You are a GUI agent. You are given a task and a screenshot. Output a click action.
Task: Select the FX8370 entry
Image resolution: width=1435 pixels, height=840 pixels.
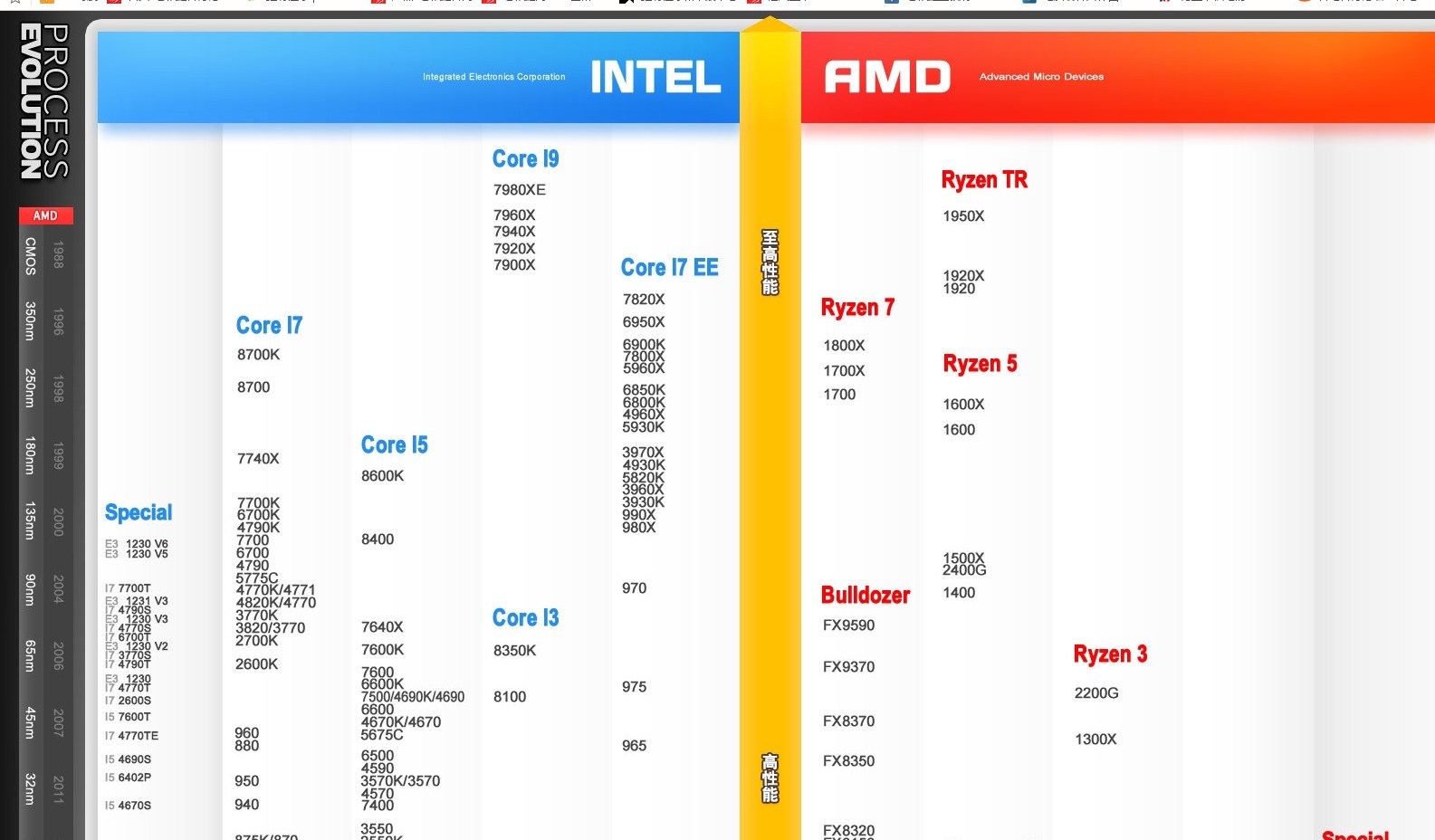coord(849,721)
